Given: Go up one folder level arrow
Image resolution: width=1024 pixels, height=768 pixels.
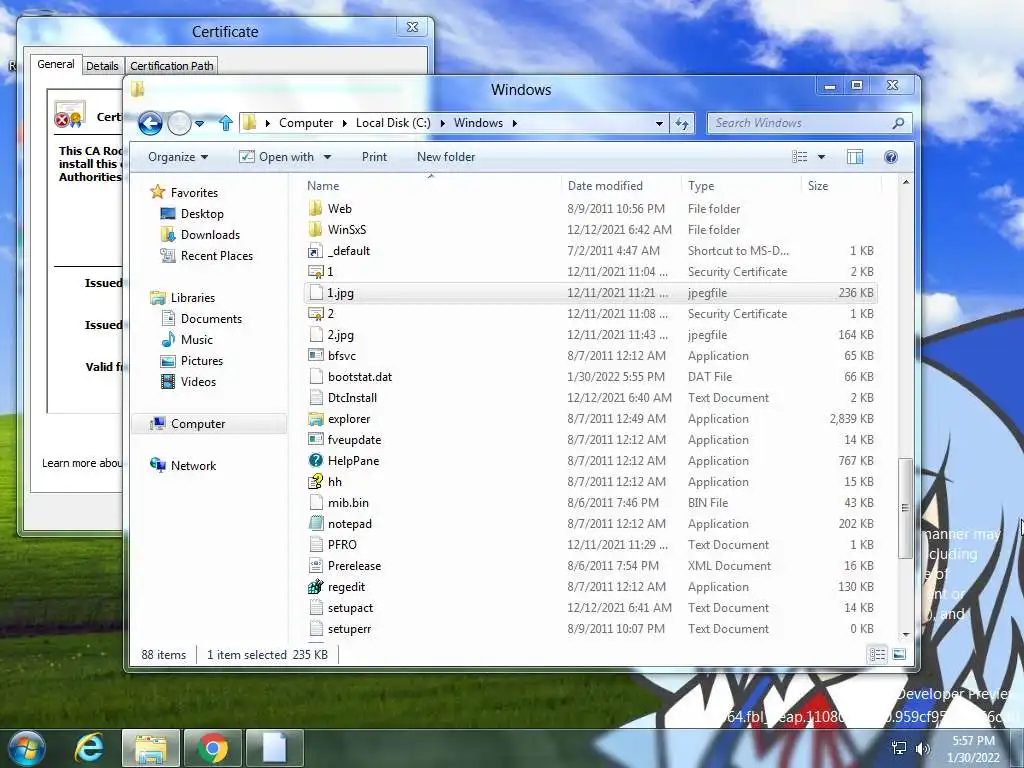Looking at the screenshot, I should [226, 123].
